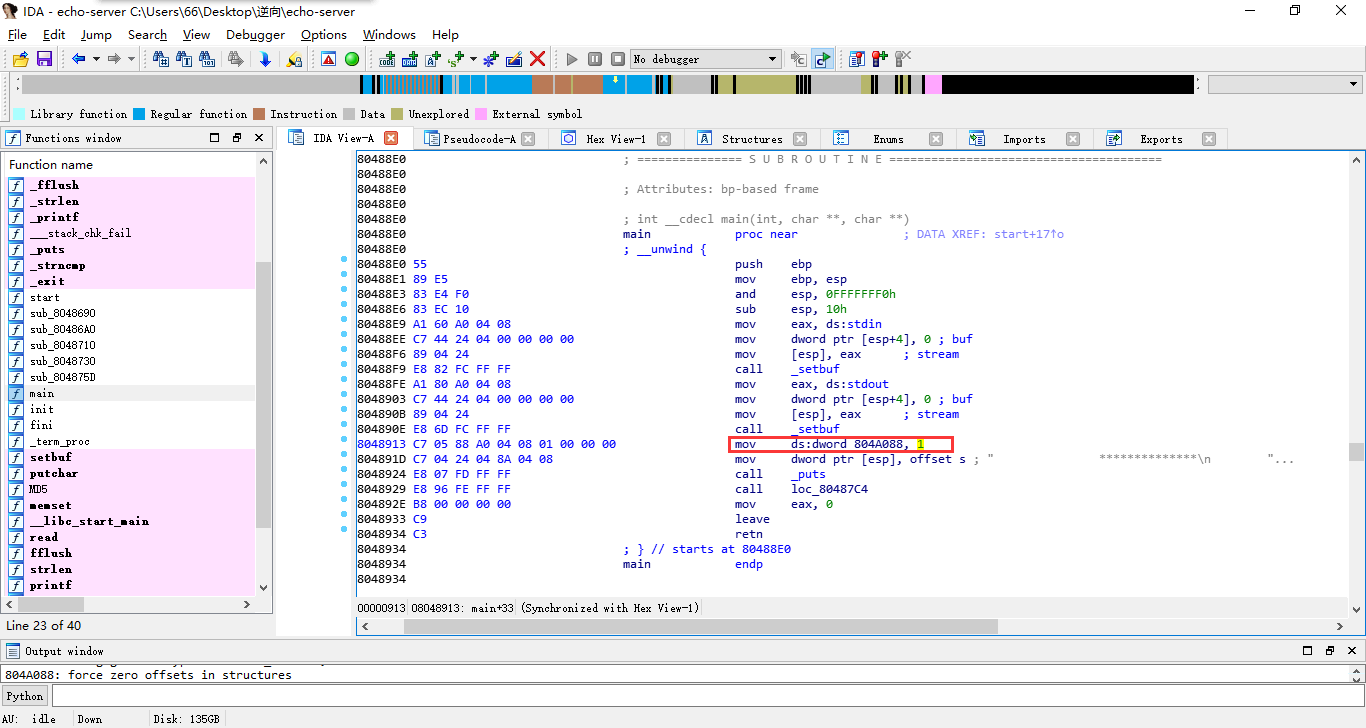Open the No debugger dropdown

(x=705, y=58)
